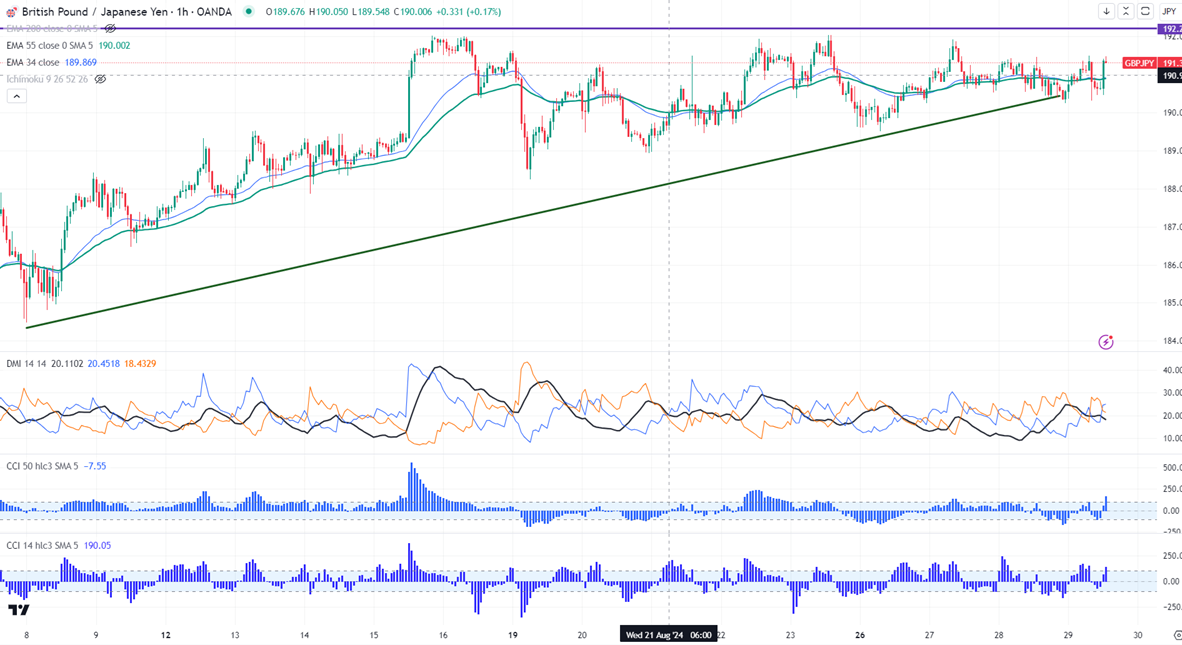Select the EMA 34 close legend

[32, 63]
